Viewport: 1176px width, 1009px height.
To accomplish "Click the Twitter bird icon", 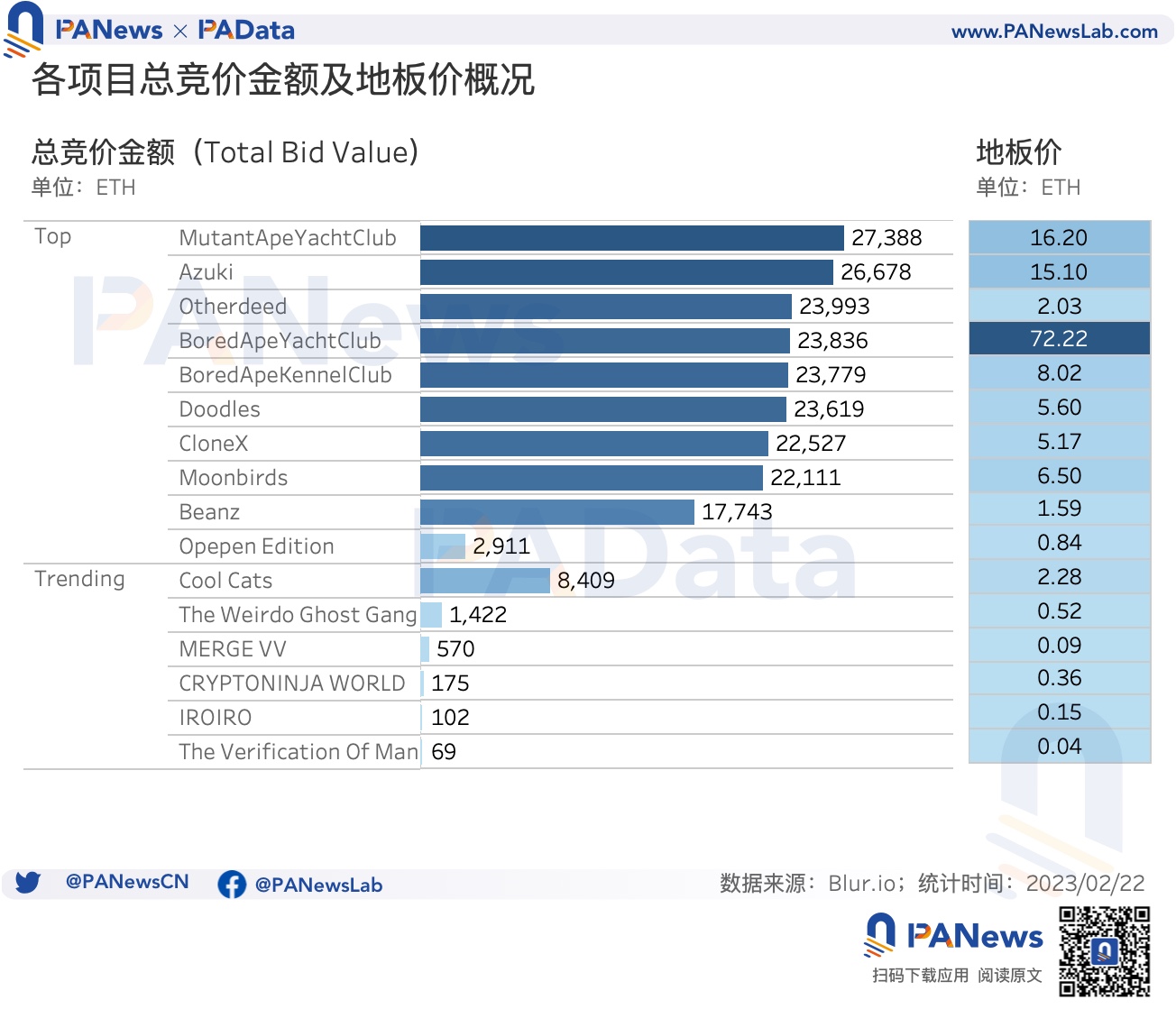I will coord(27,884).
